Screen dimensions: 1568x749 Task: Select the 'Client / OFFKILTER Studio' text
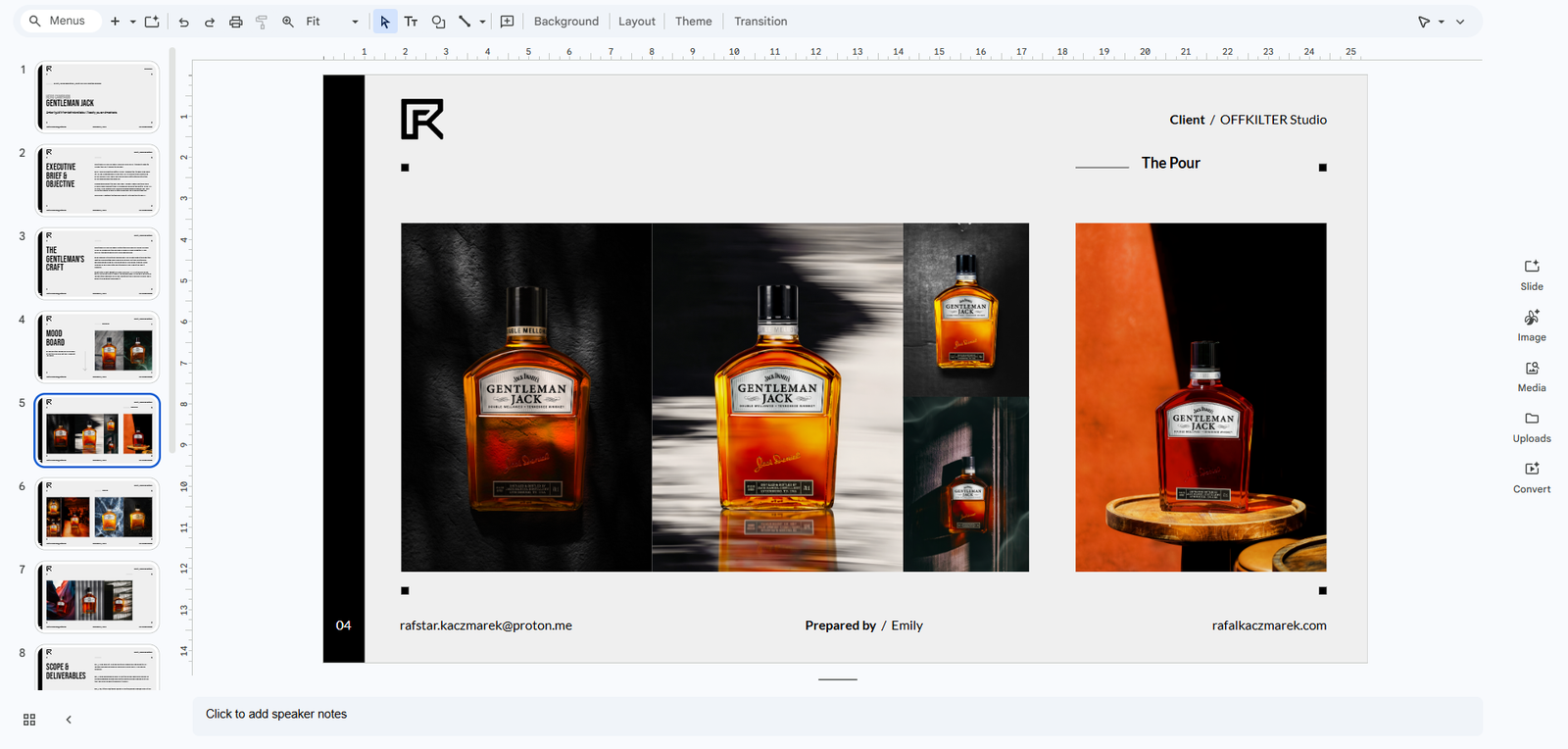1248,120
